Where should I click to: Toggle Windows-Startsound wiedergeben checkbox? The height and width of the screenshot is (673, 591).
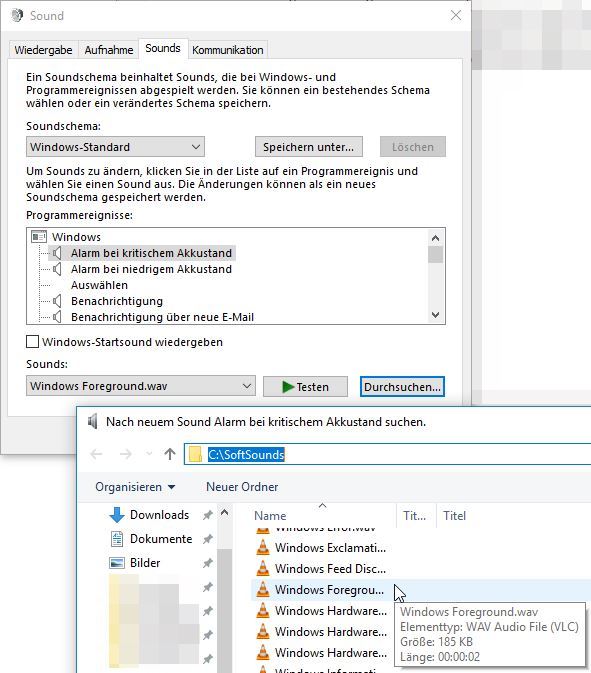point(33,342)
